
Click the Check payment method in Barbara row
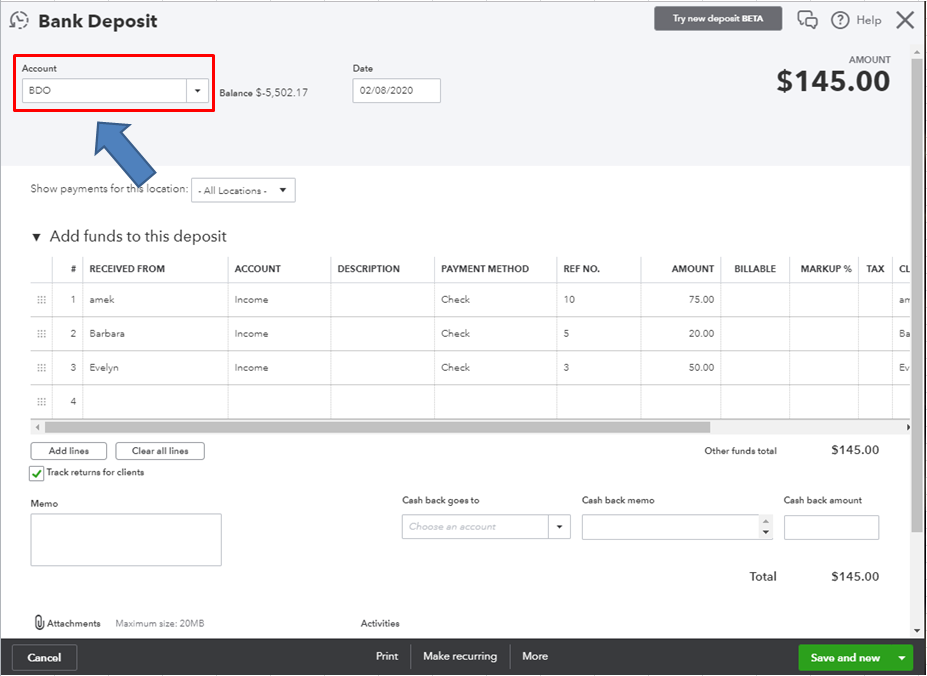coord(495,334)
